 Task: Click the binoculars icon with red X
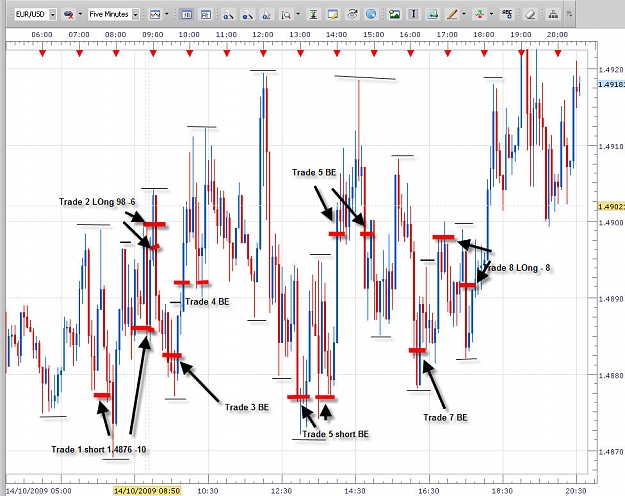[x=69, y=15]
